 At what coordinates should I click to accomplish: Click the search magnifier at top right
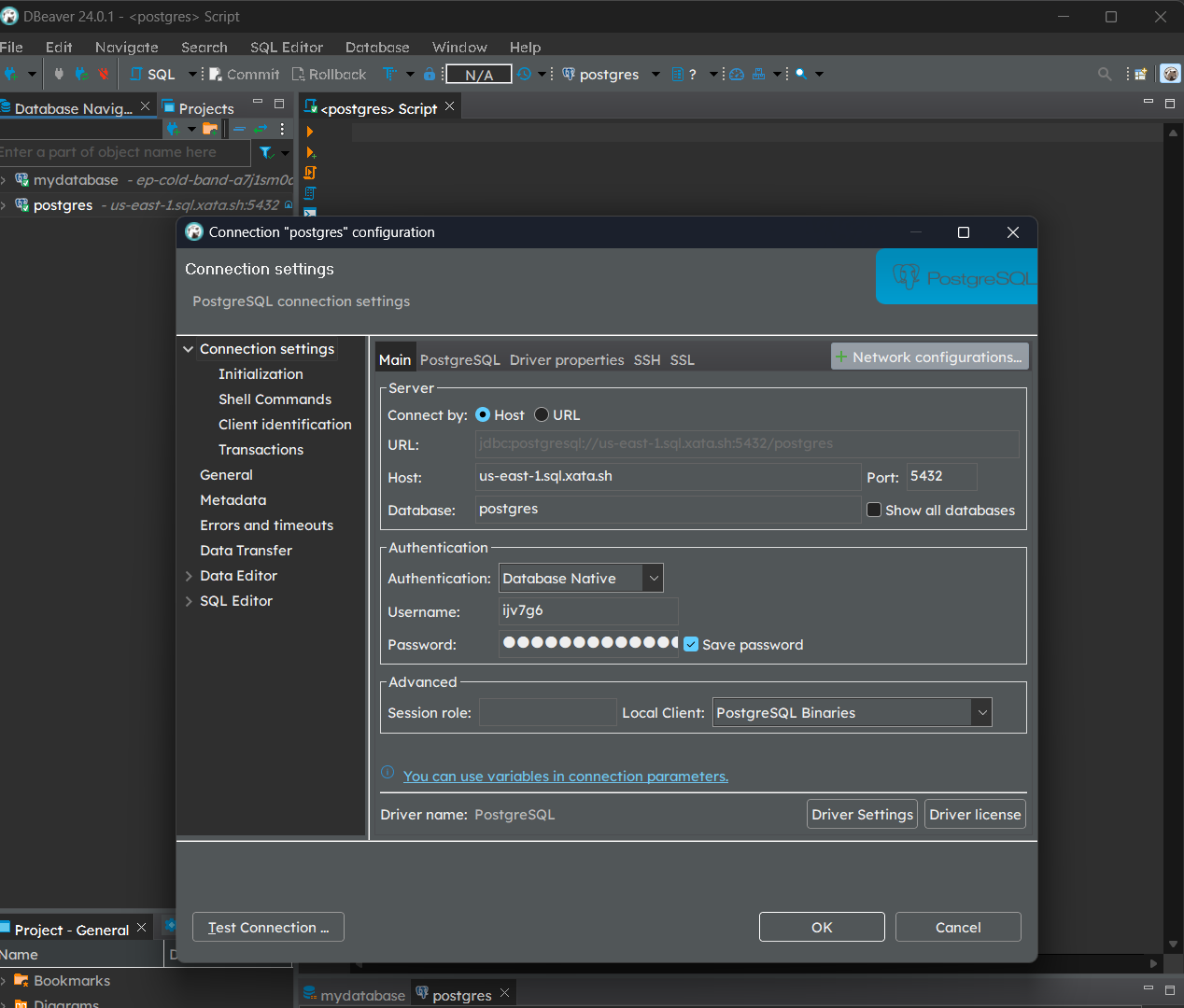click(1105, 75)
